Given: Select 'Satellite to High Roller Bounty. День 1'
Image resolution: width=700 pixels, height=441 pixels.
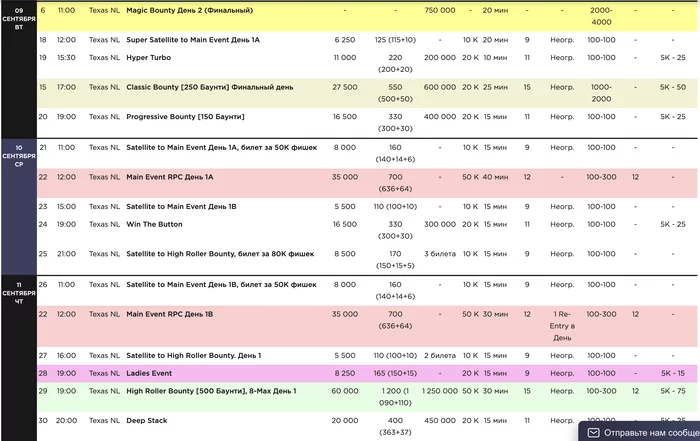Looking at the screenshot, I should click(194, 355).
